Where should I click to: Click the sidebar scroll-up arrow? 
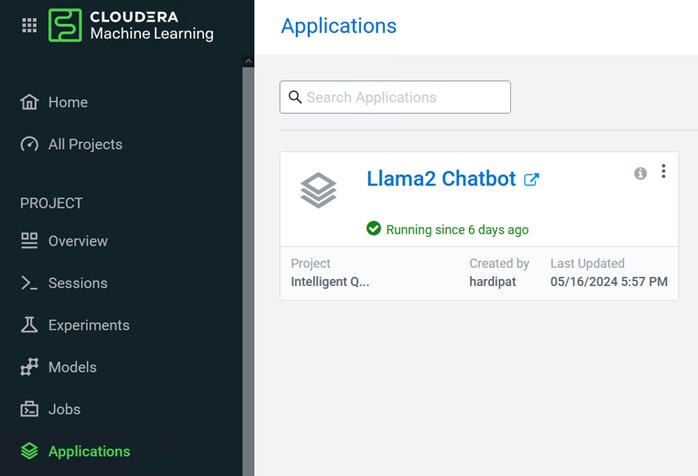248,61
